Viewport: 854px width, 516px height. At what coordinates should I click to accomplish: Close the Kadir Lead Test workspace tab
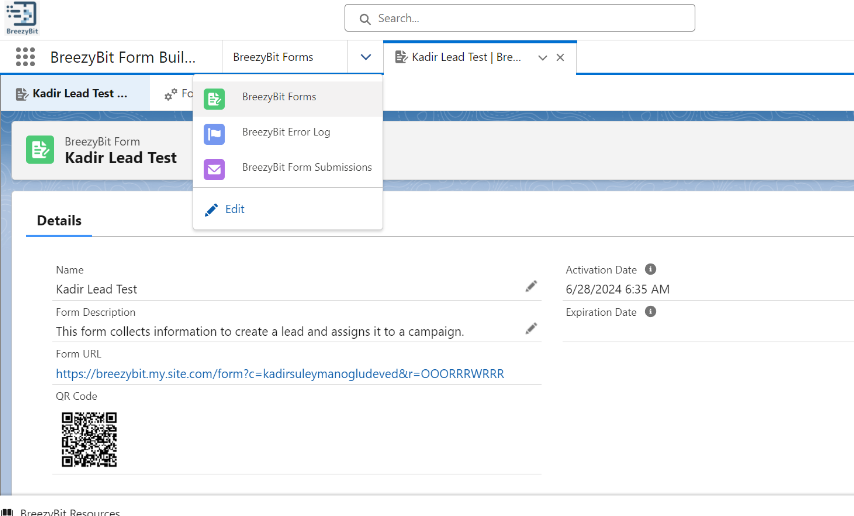coord(560,57)
